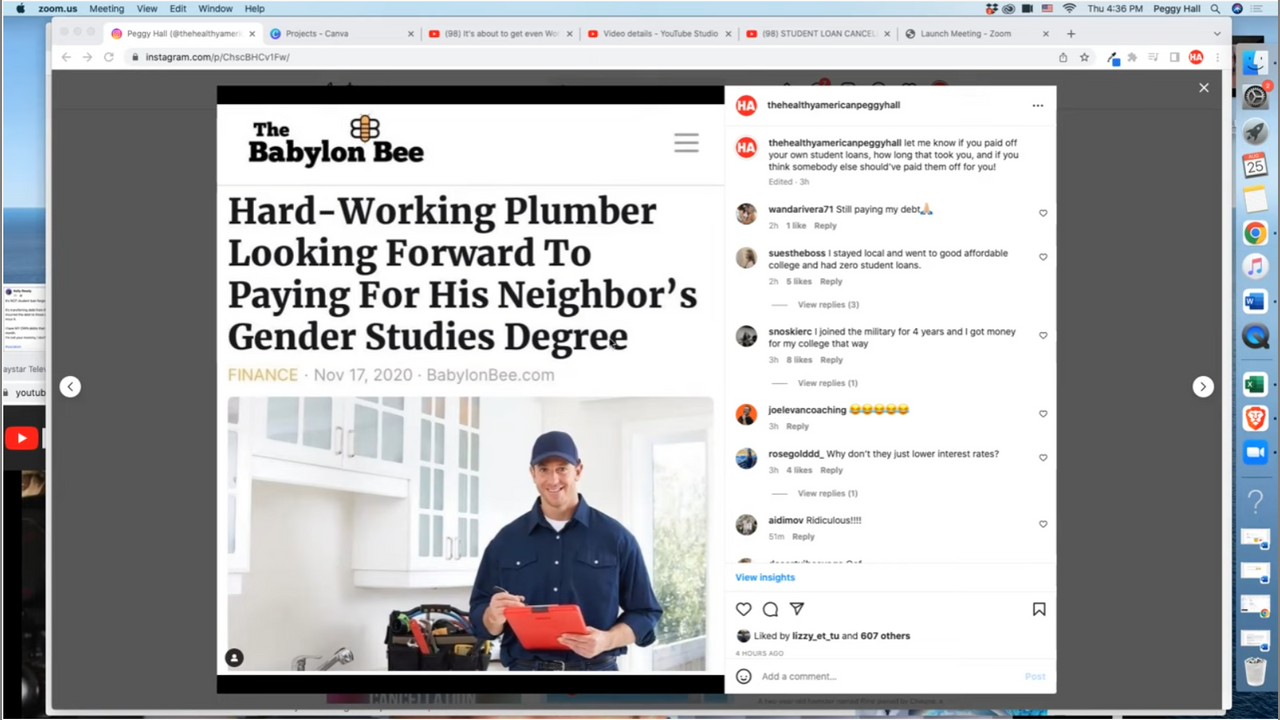Viewport: 1280px width, 720px height.
Task: Open the emoji picker in comment box
Action: tap(743, 676)
